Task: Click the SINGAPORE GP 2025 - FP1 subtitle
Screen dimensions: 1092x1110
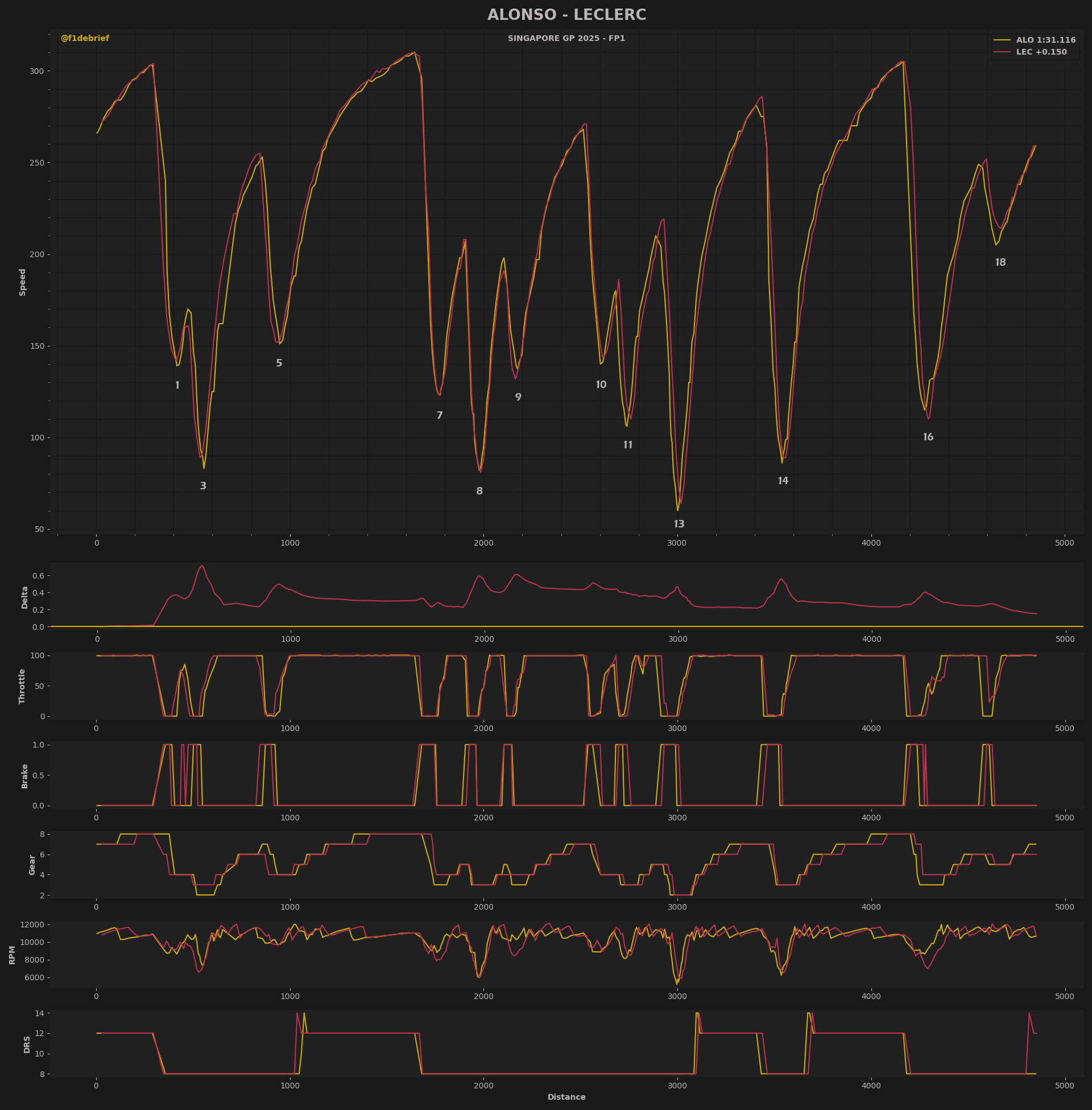Action: [566, 39]
